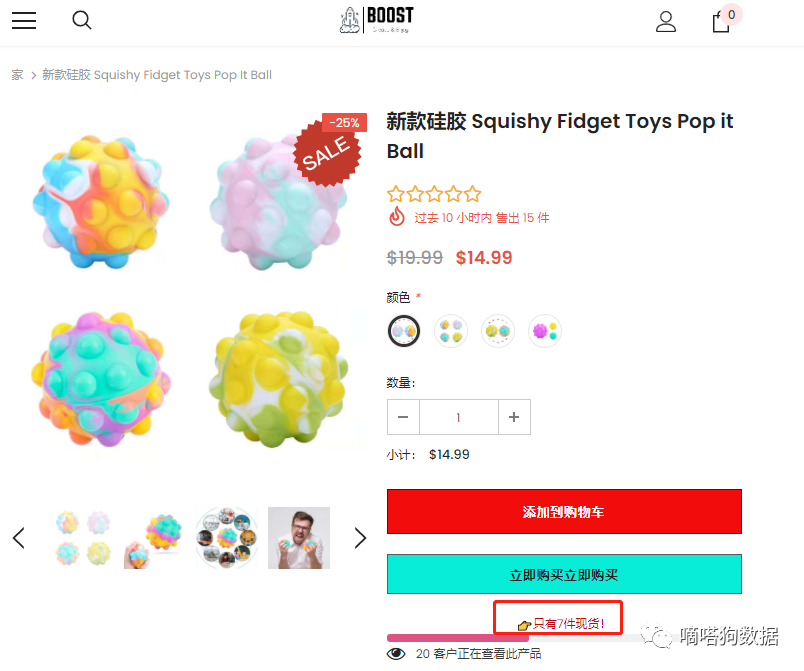Click the 家 breadcrumb link
The height and width of the screenshot is (671, 804).
[16, 74]
